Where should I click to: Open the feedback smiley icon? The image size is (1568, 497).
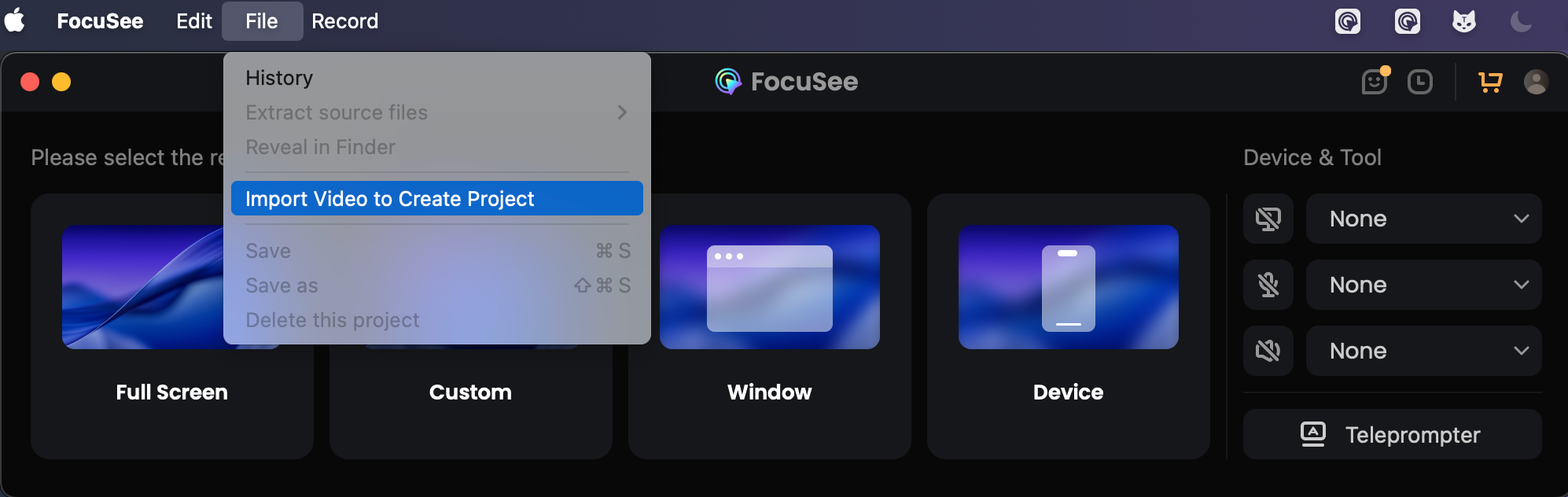click(x=1375, y=81)
